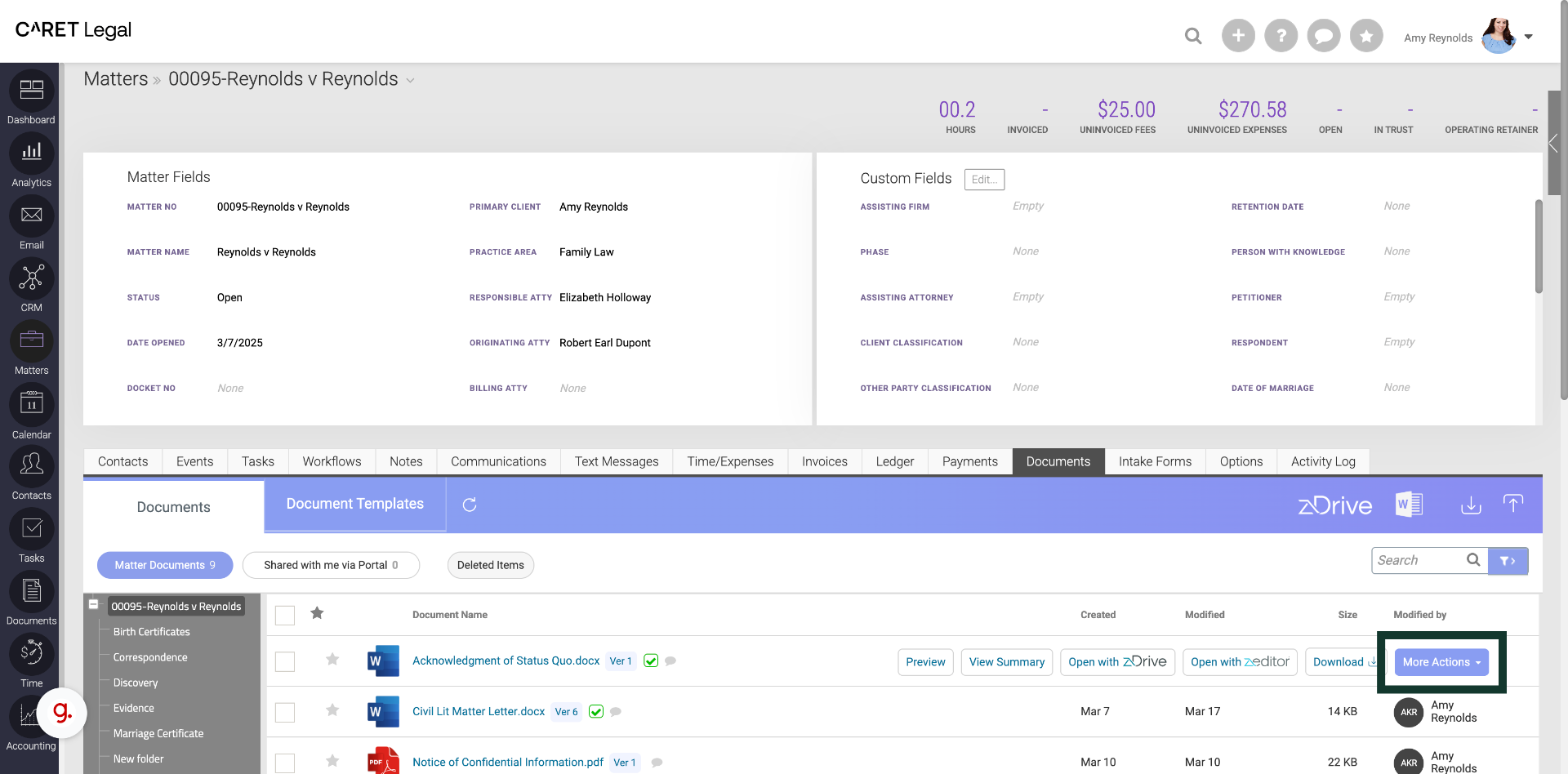Image resolution: width=1568 pixels, height=774 pixels.
Task: Click Open with zDrive button
Action: pos(1117,662)
